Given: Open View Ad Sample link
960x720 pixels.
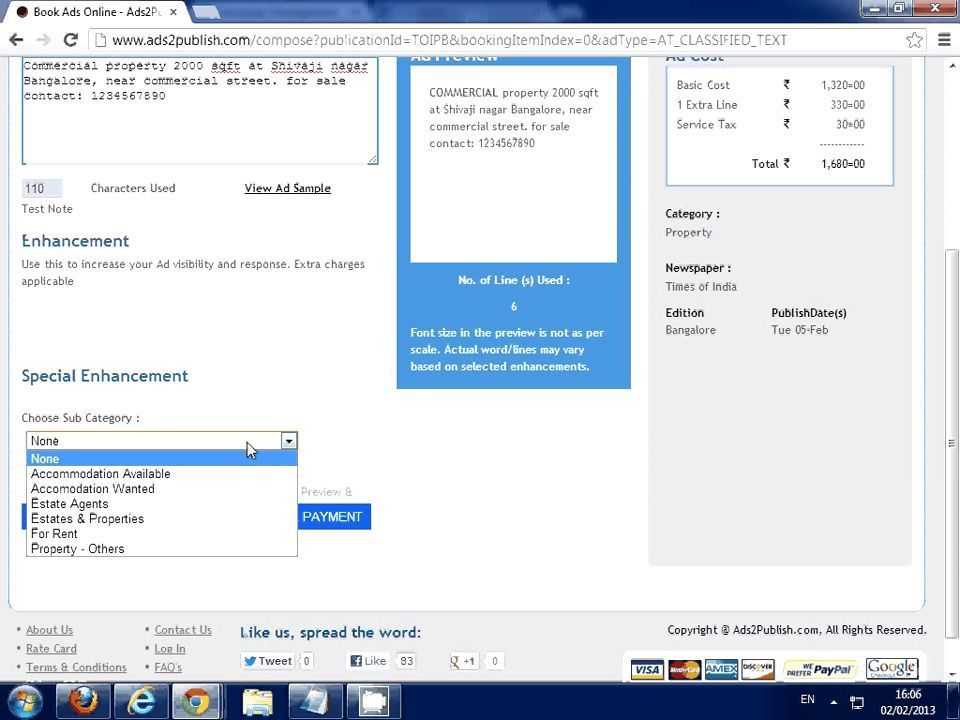Looking at the screenshot, I should 287,188.
